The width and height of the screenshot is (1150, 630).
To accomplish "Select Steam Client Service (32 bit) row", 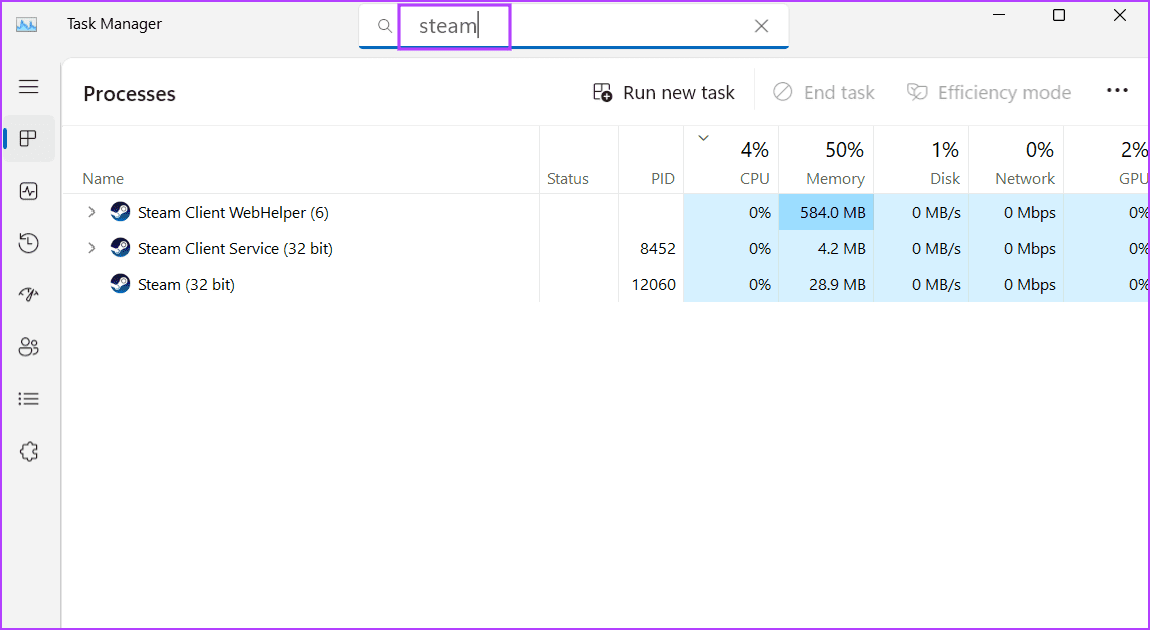I will 605,248.
